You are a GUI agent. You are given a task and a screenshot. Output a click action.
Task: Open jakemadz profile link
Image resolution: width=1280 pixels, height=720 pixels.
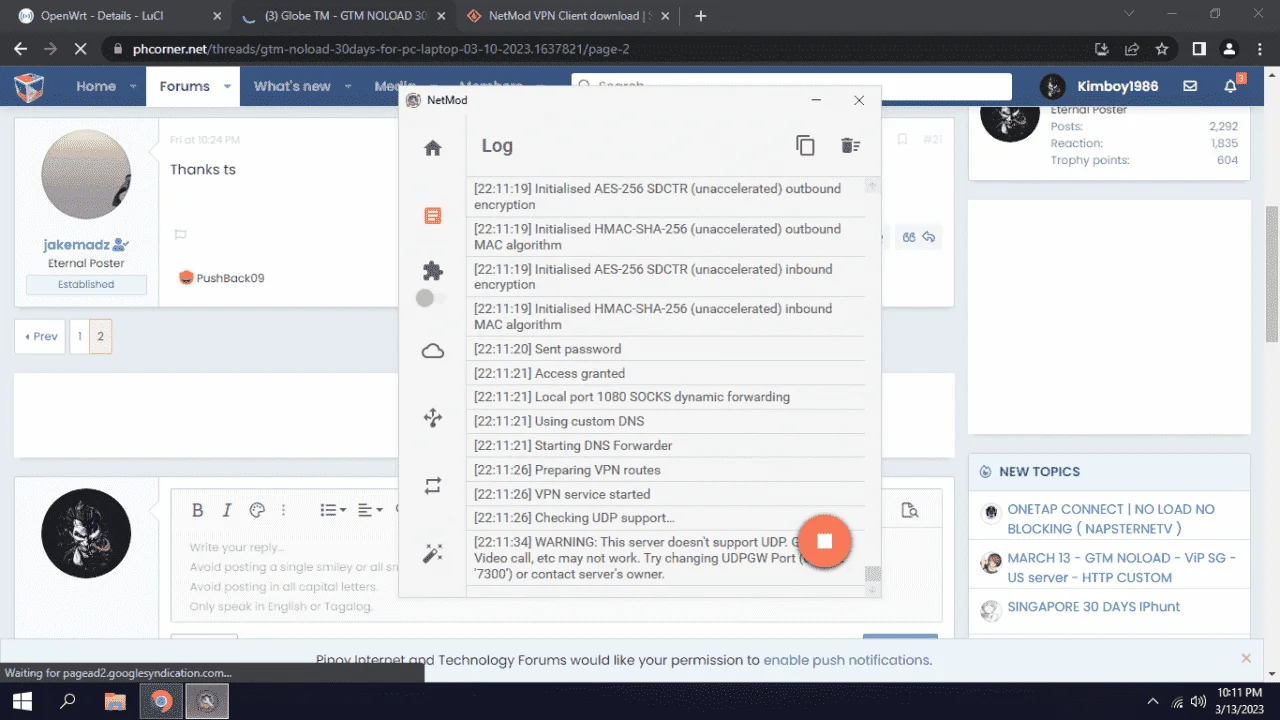tap(77, 244)
